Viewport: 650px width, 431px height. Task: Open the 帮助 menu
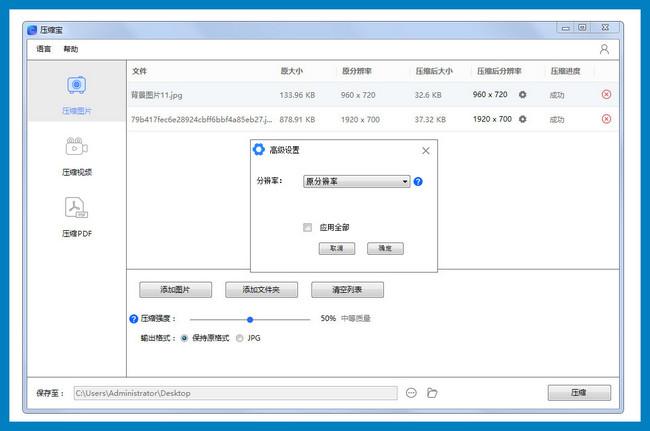[x=70, y=49]
